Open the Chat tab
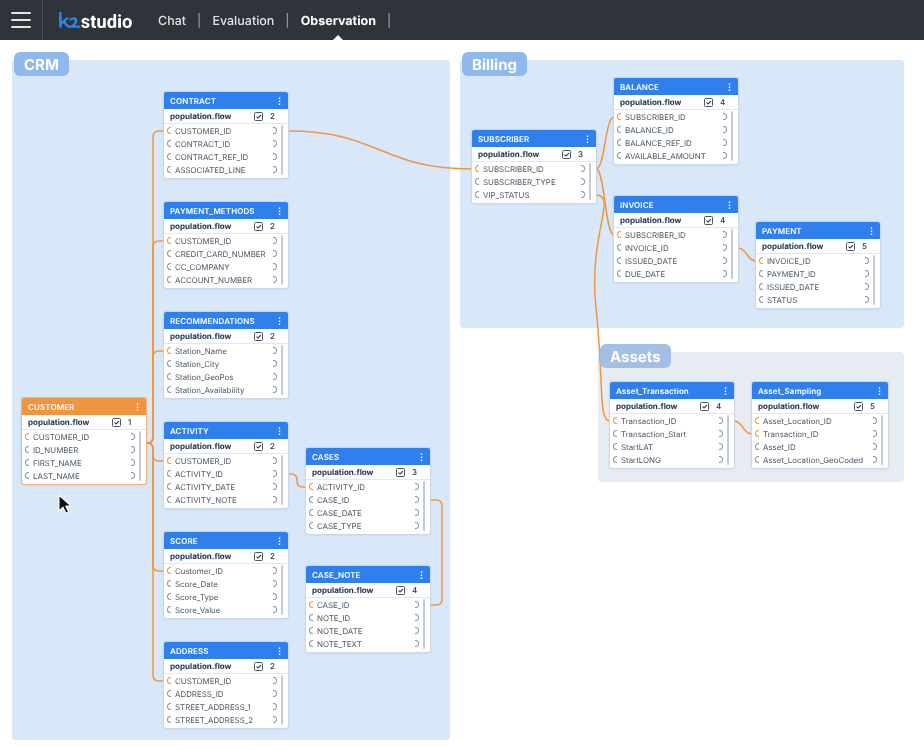This screenshot has height=750, width=924. coord(171,21)
